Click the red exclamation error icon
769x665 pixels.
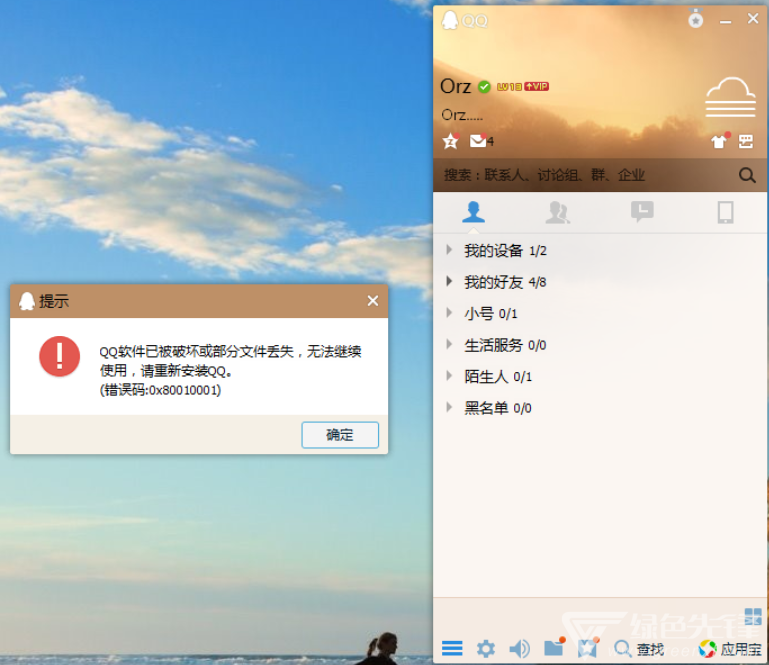click(x=59, y=356)
